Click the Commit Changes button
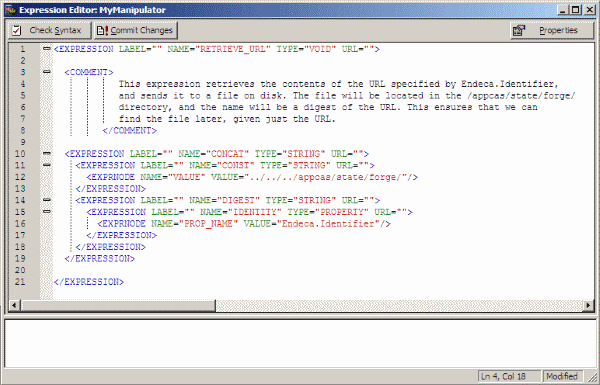This screenshot has height=385, width=600. 135,30
